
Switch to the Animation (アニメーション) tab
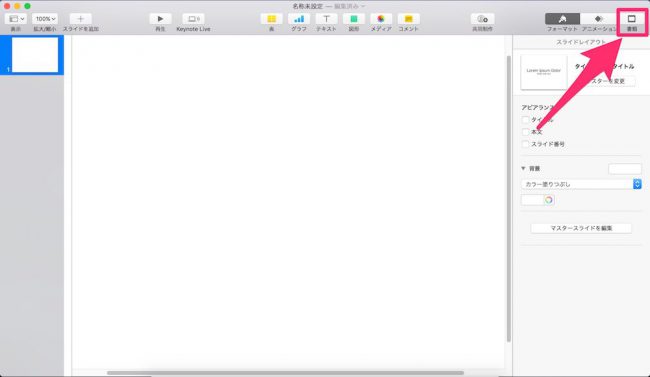598,19
